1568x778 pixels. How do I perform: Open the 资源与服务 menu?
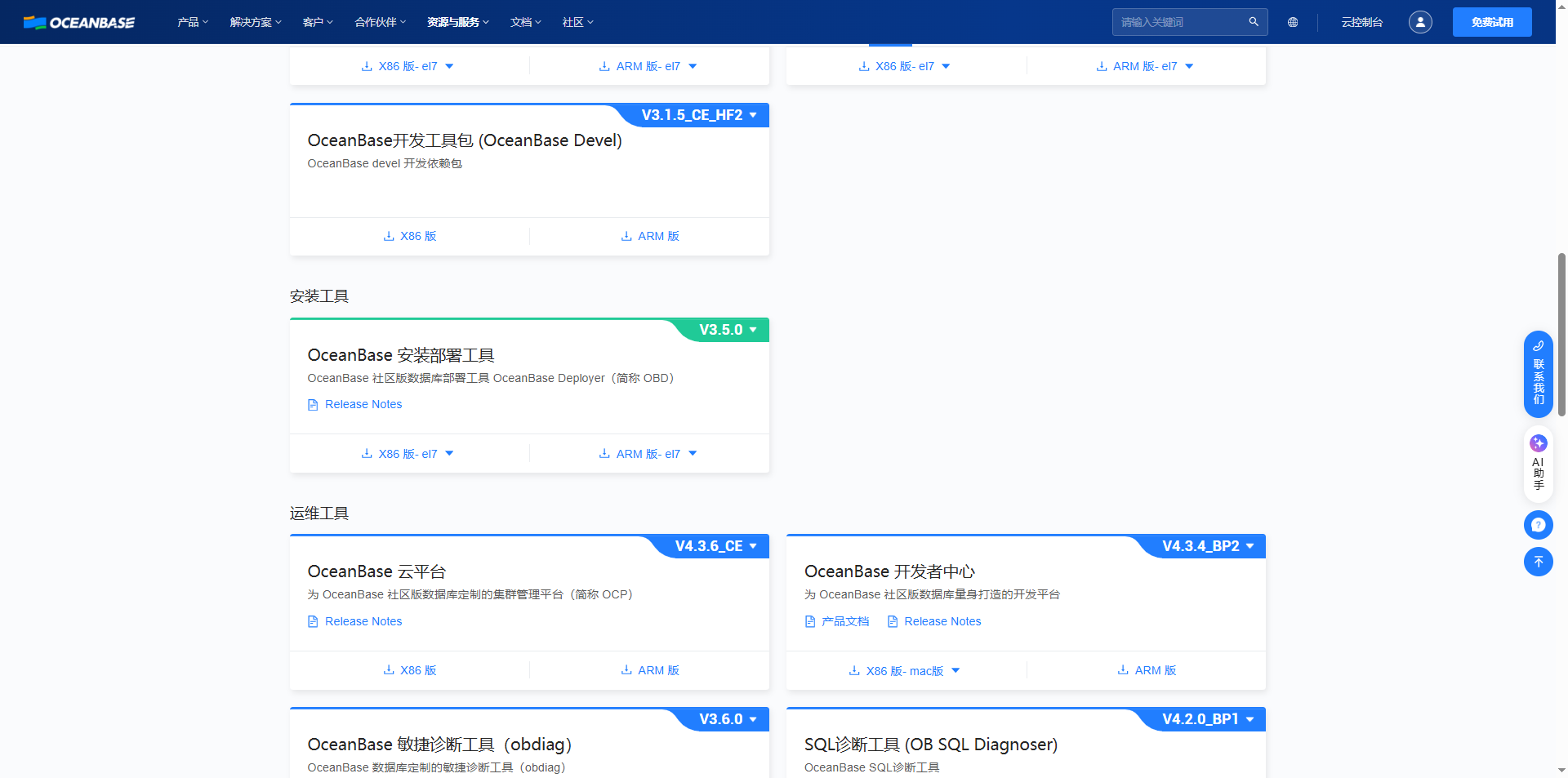458,22
